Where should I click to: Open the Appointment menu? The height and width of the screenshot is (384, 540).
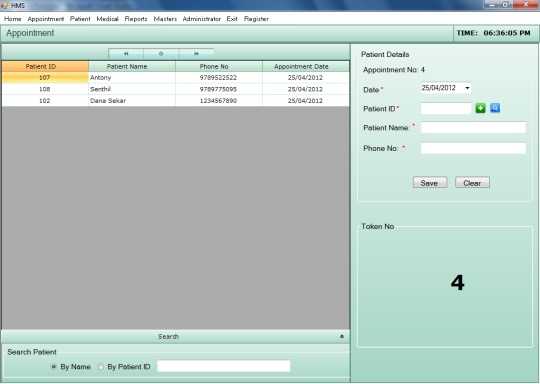[x=46, y=19]
